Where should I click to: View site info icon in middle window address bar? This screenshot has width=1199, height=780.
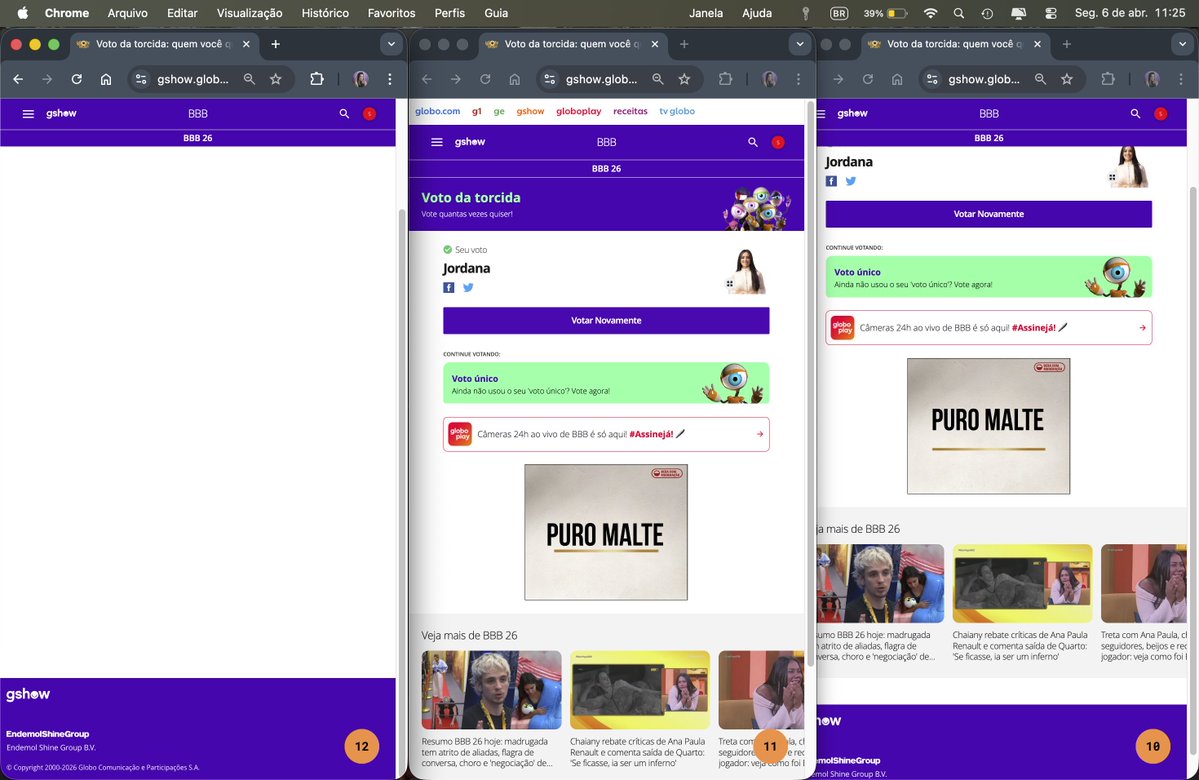click(549, 79)
